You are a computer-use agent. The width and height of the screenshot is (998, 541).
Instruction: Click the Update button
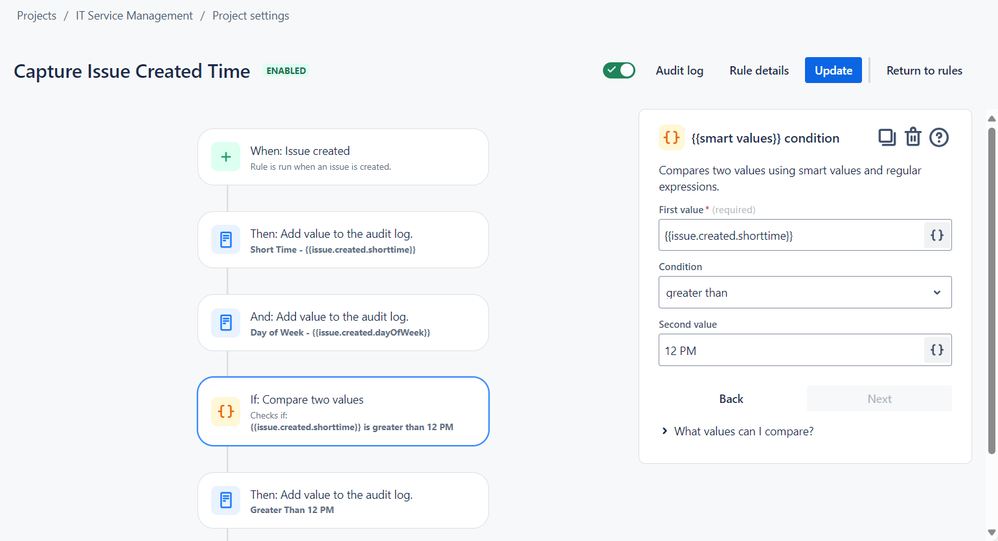coord(833,70)
